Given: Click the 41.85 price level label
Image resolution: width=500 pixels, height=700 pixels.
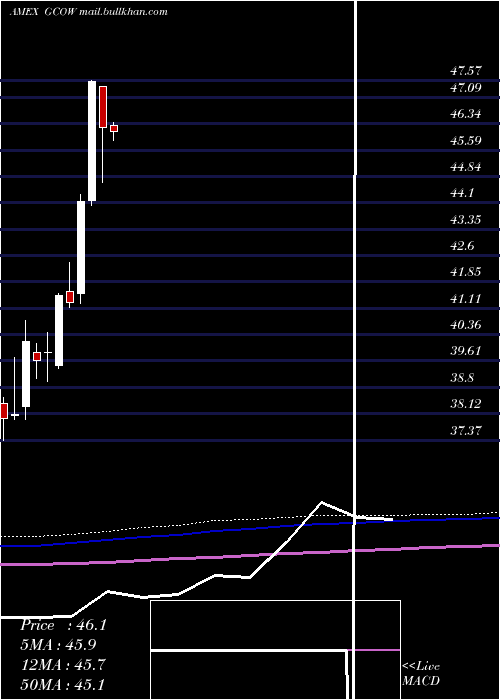Looking at the screenshot, I should pyautogui.click(x=466, y=272).
